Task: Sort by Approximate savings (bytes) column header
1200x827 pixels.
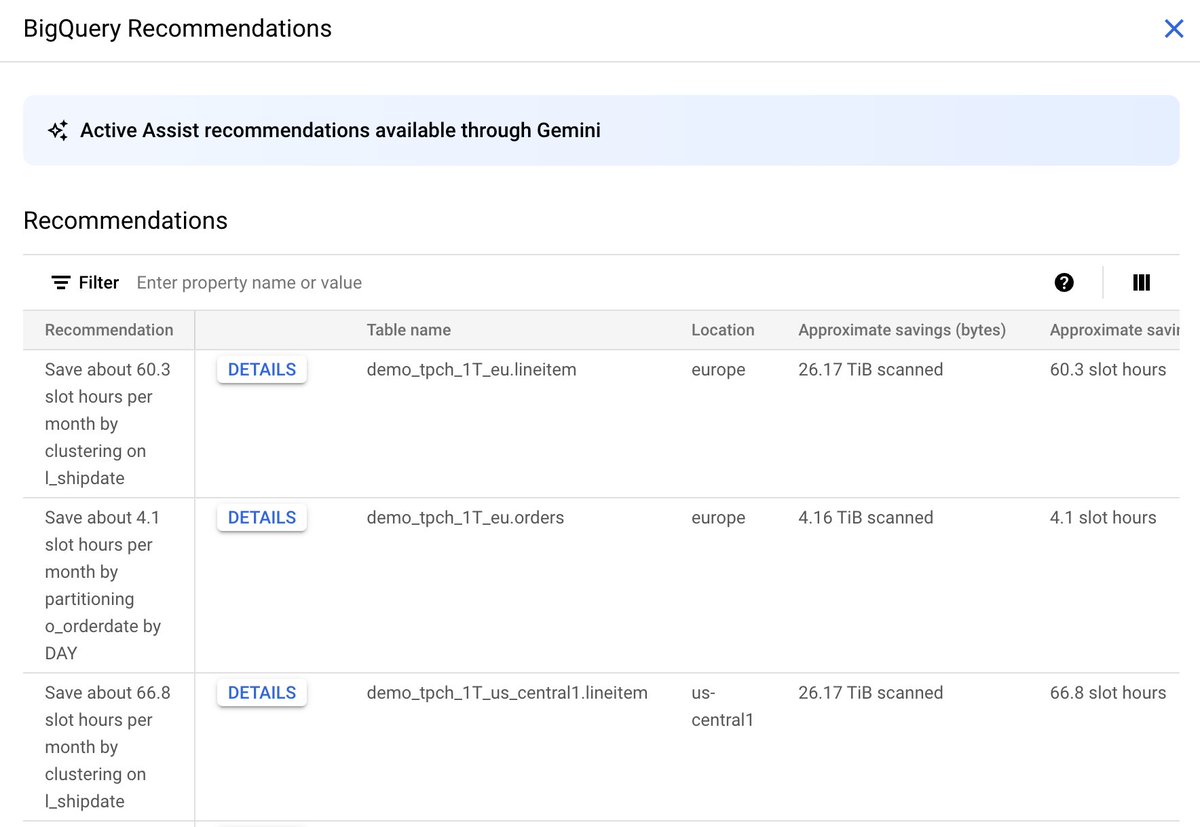Action: coord(902,329)
